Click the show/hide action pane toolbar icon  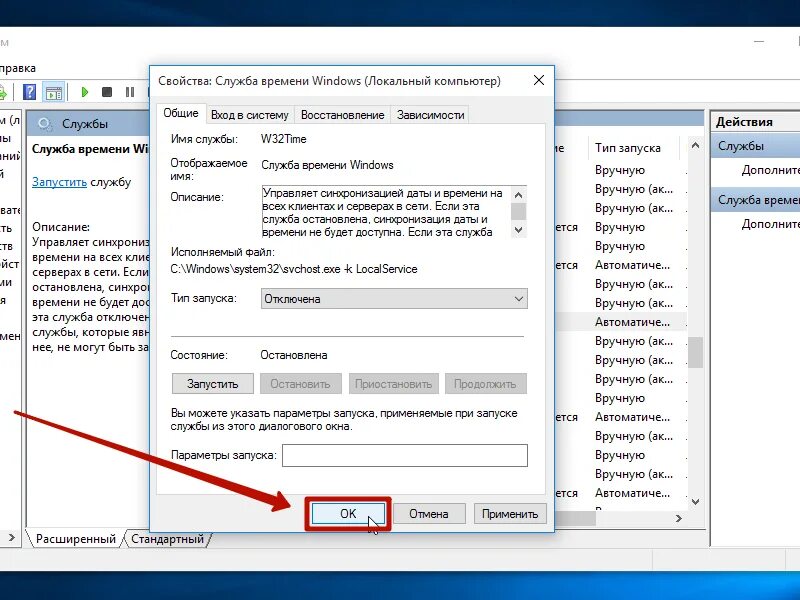(54, 92)
